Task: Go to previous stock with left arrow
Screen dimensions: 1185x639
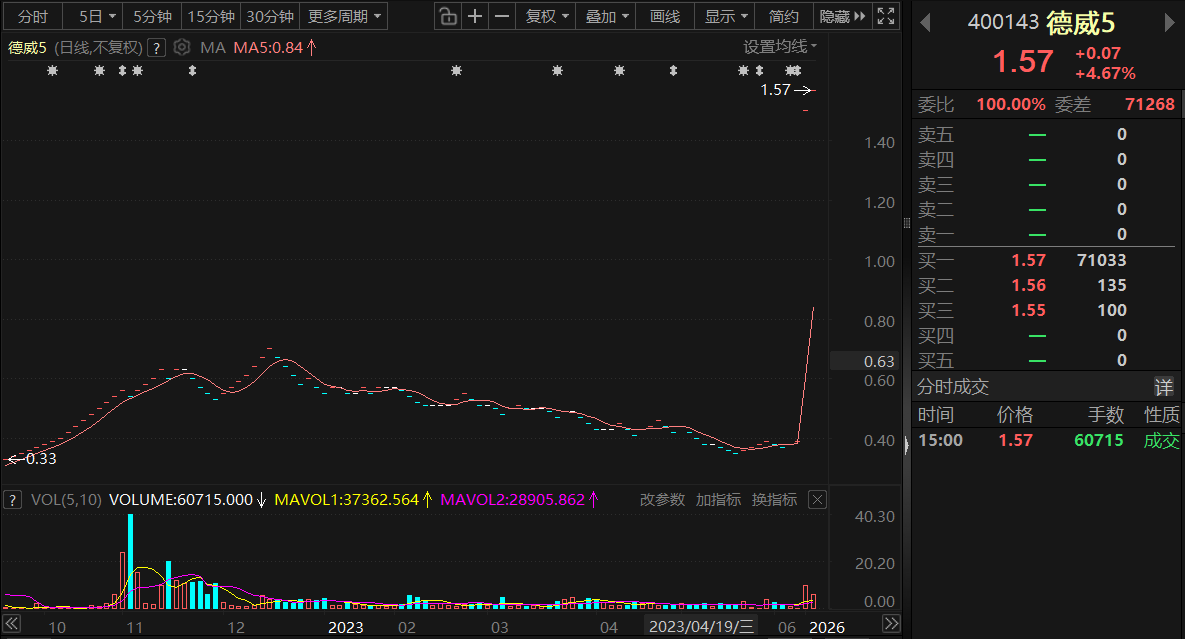Action: [925, 23]
